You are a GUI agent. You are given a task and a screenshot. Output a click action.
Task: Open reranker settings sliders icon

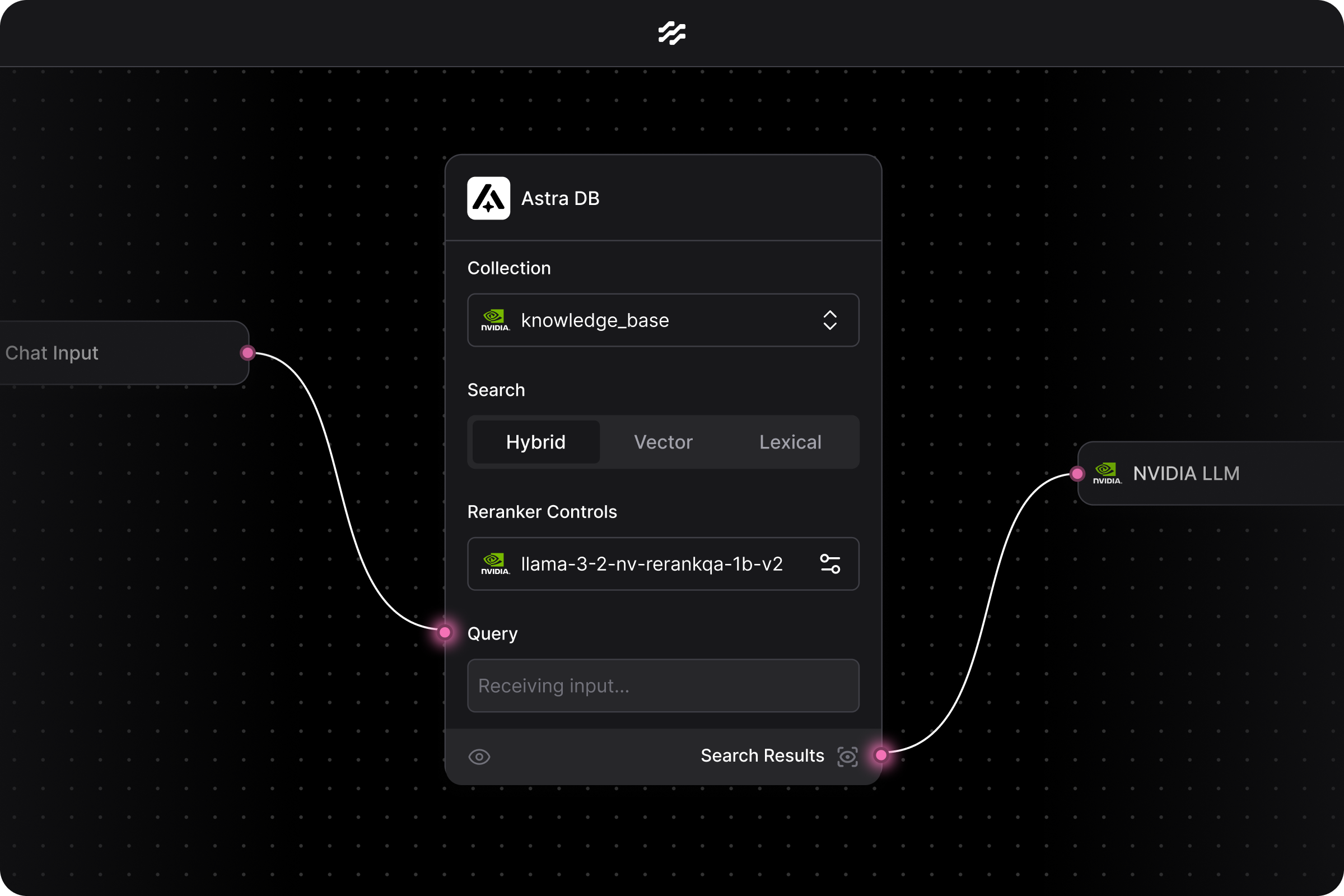[x=830, y=564]
